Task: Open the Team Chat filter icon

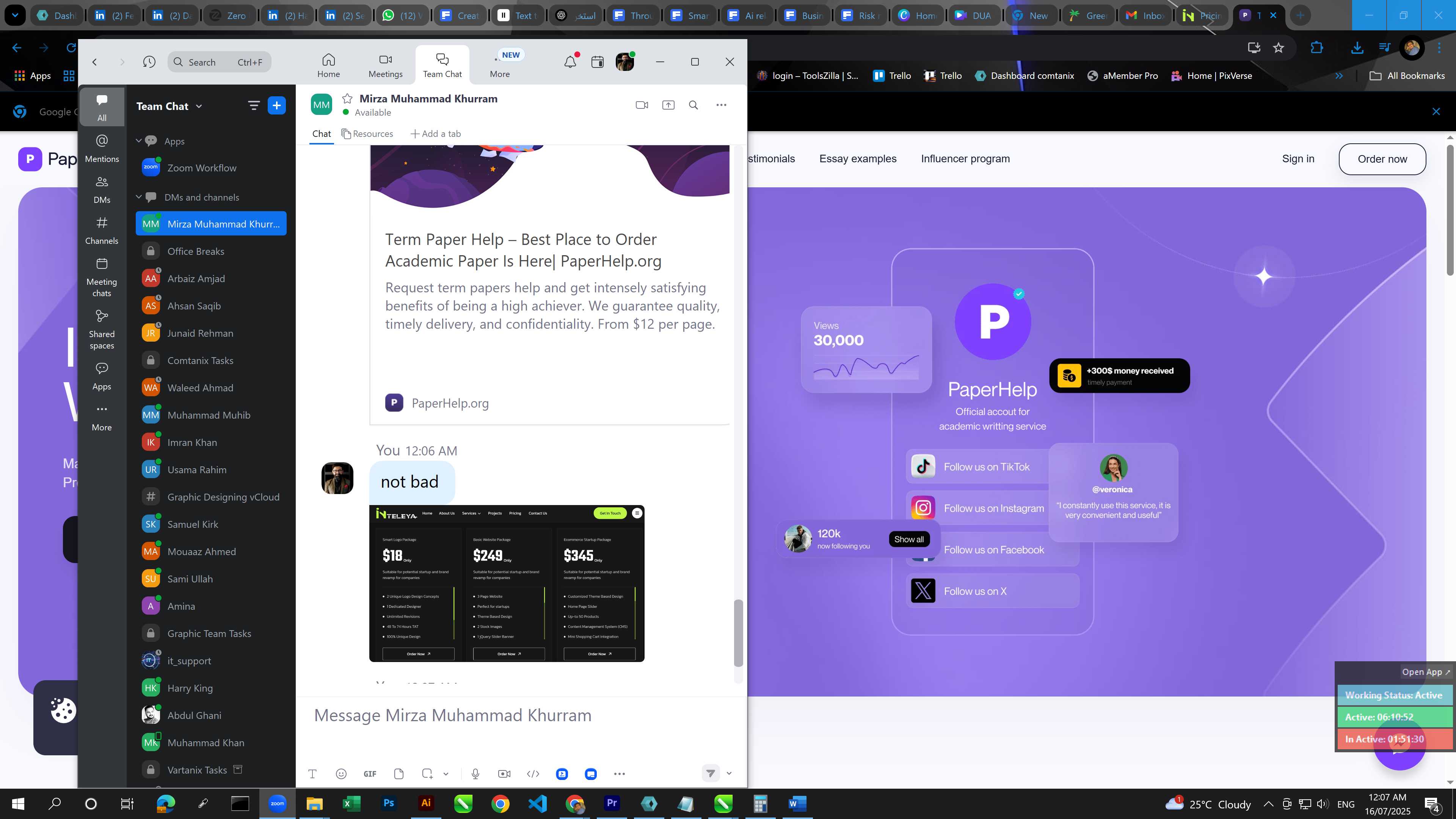Action: (x=254, y=106)
